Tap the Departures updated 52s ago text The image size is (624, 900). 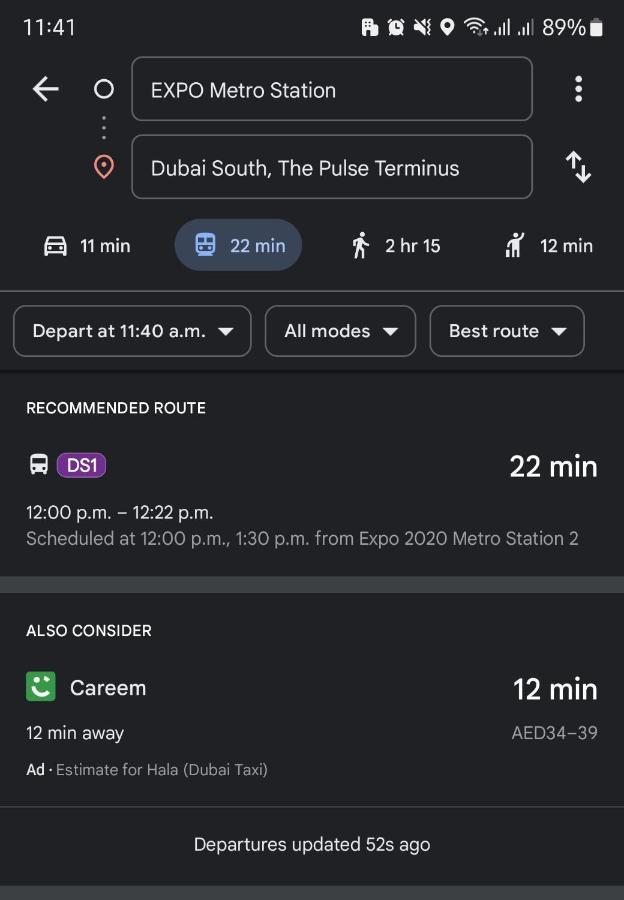tap(312, 844)
